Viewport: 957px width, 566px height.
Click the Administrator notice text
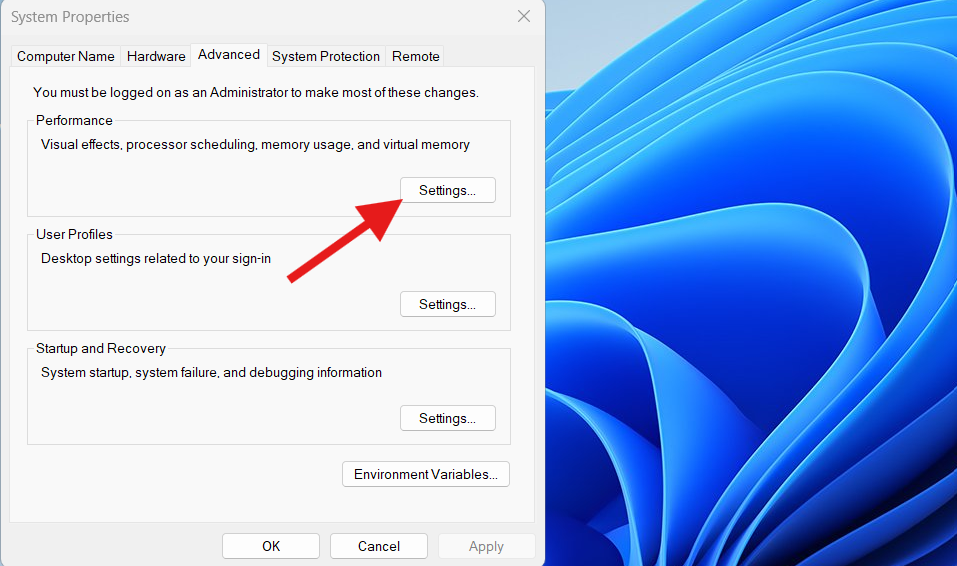pos(256,92)
